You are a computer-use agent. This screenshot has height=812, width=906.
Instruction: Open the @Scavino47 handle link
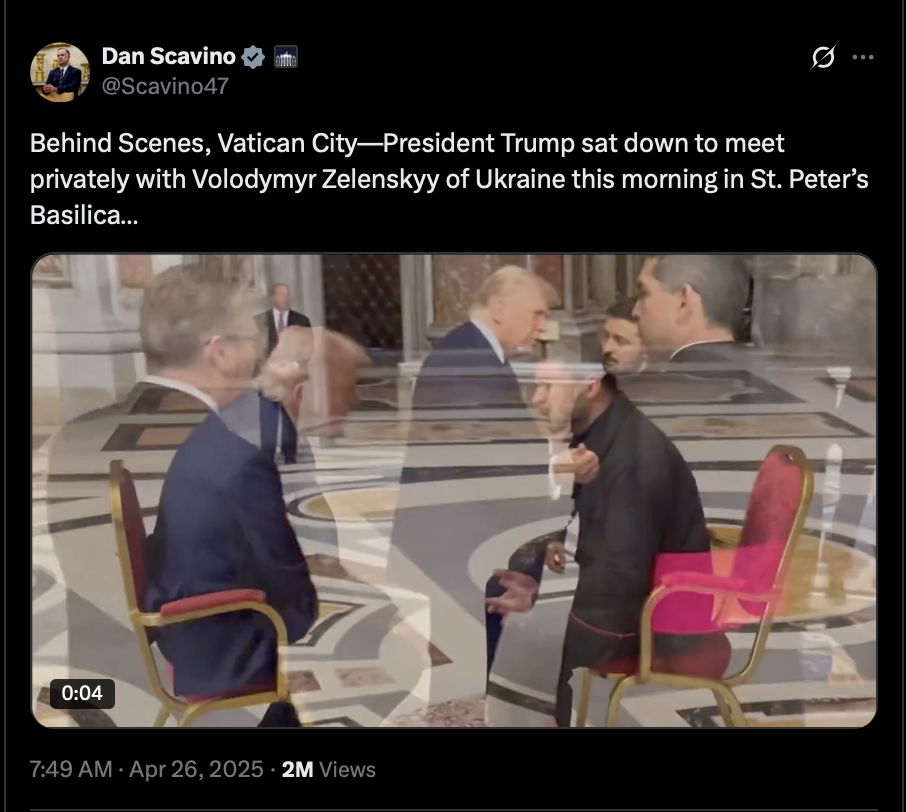click(165, 86)
